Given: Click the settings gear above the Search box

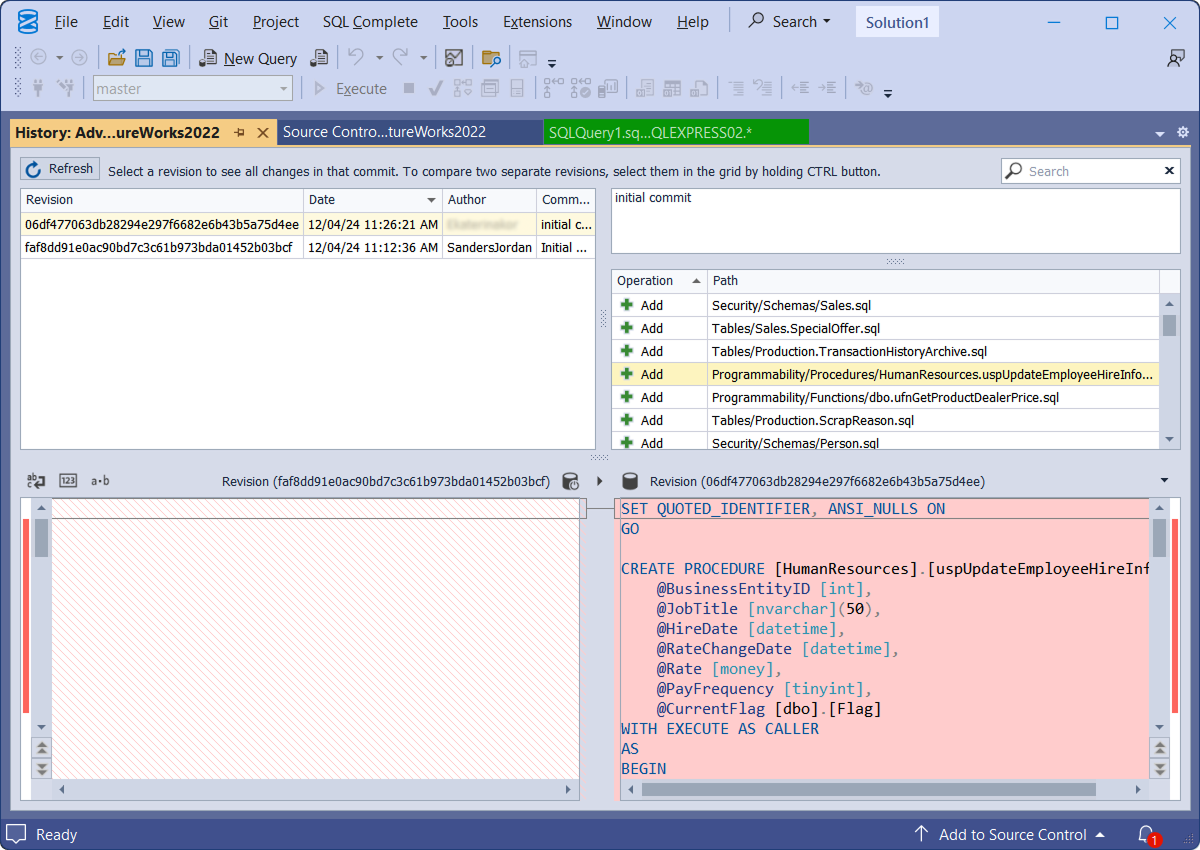Looking at the screenshot, I should tap(1182, 132).
